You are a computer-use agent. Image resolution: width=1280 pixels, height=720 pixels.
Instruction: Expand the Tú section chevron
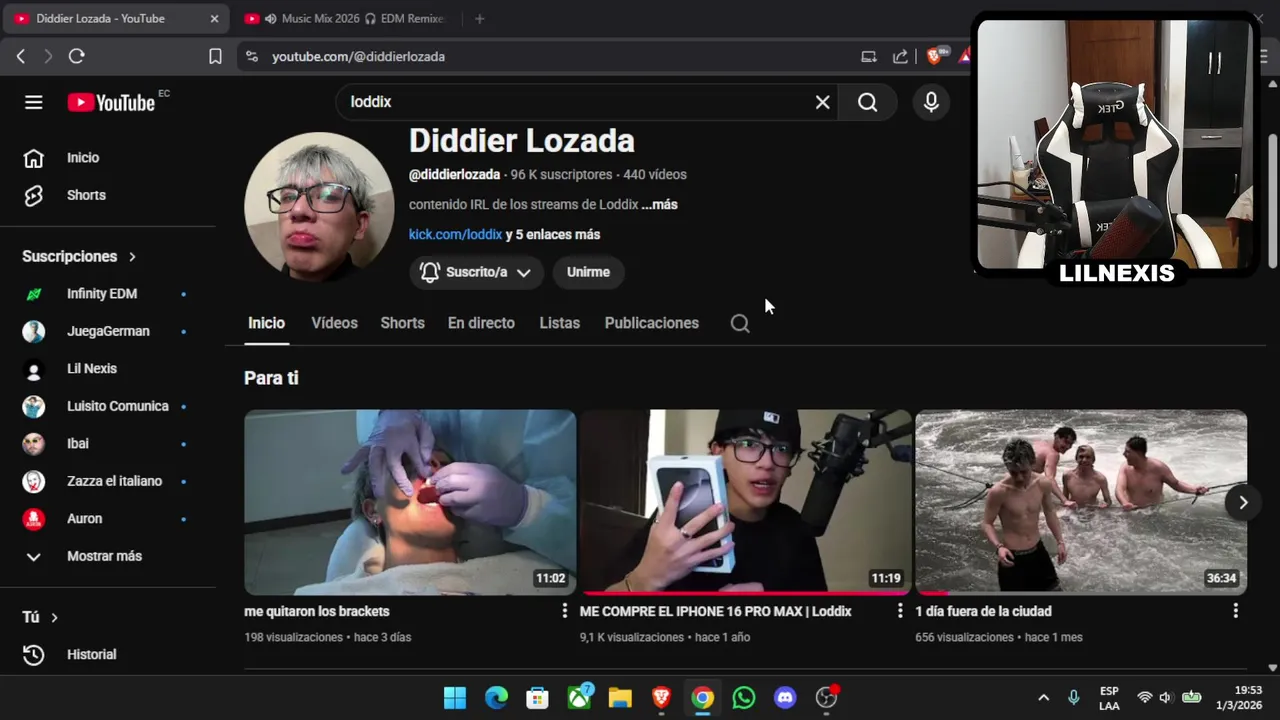pos(54,618)
